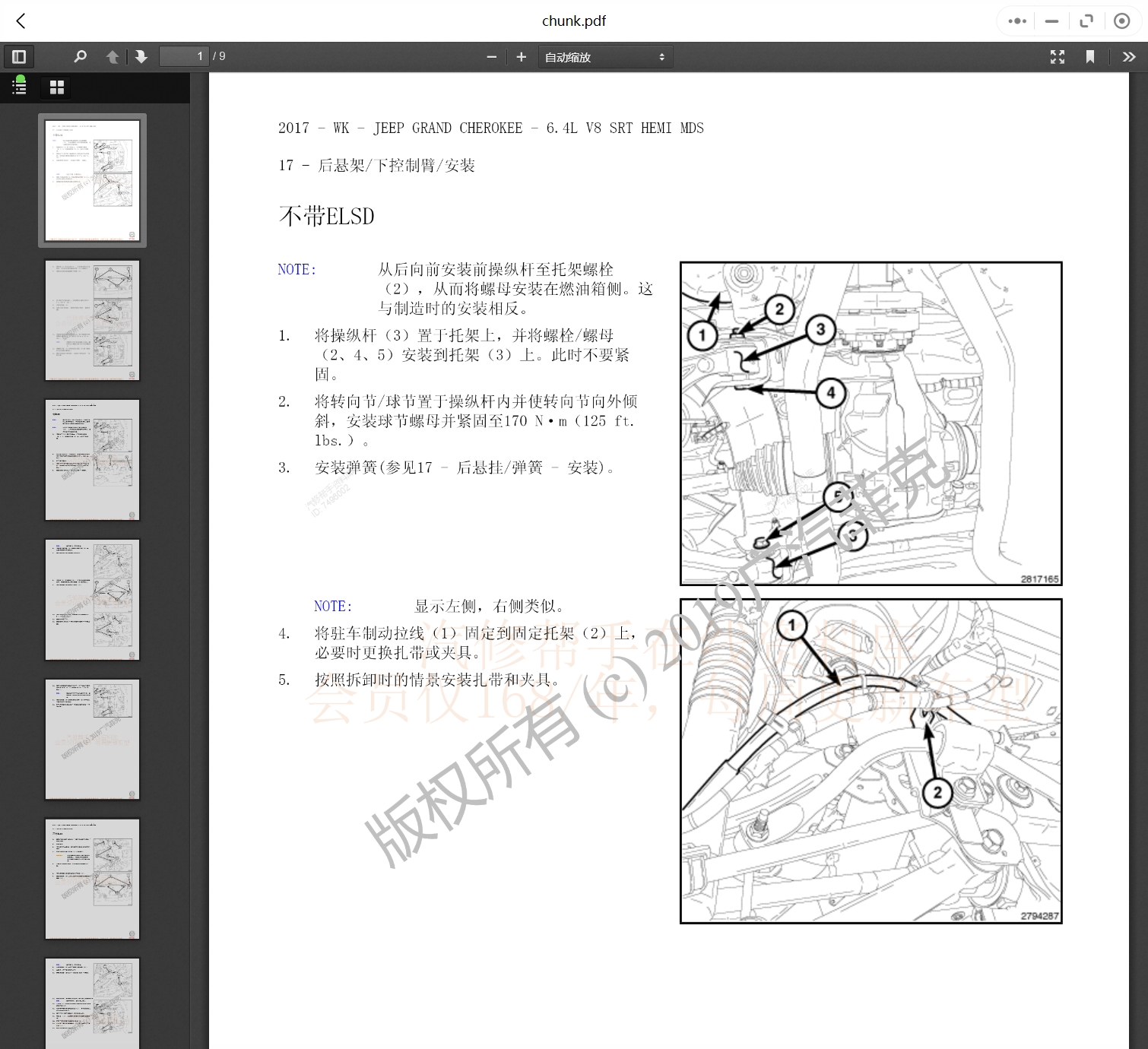Viewport: 1148px width, 1049px height.
Task: Open page 1 from its thumbnail
Action: point(91,179)
